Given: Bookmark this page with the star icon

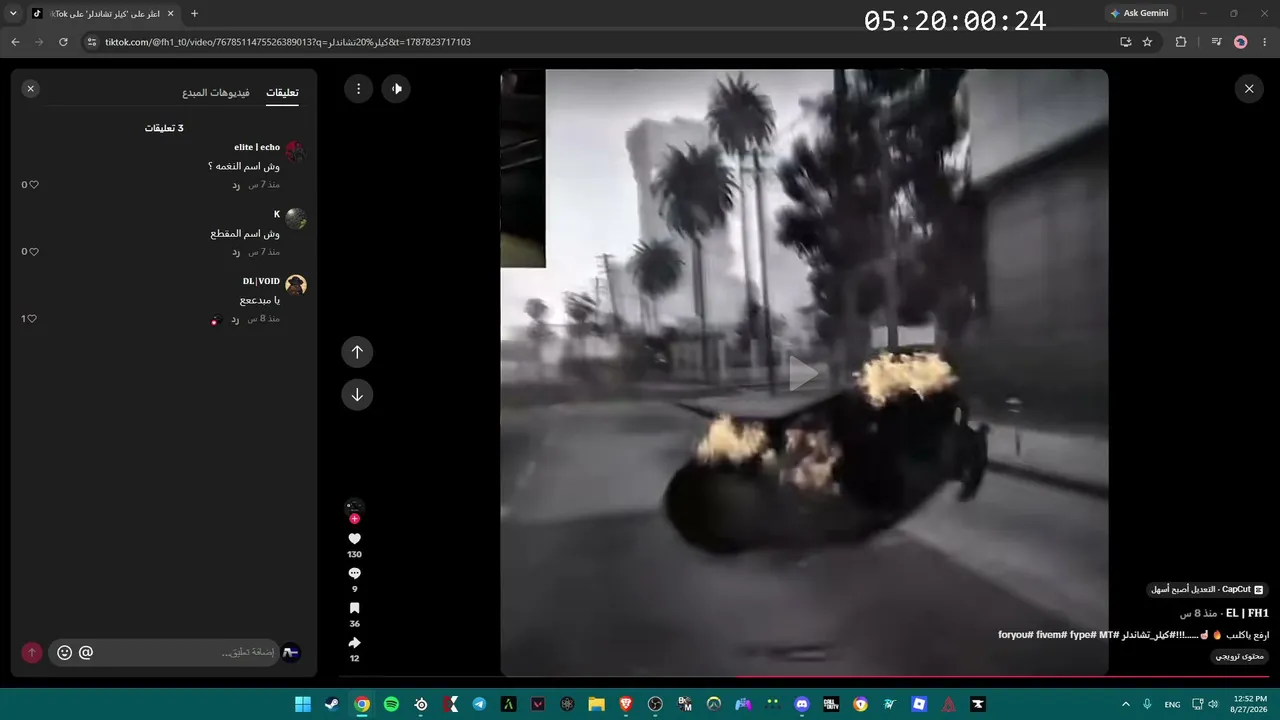Looking at the screenshot, I should (1147, 42).
